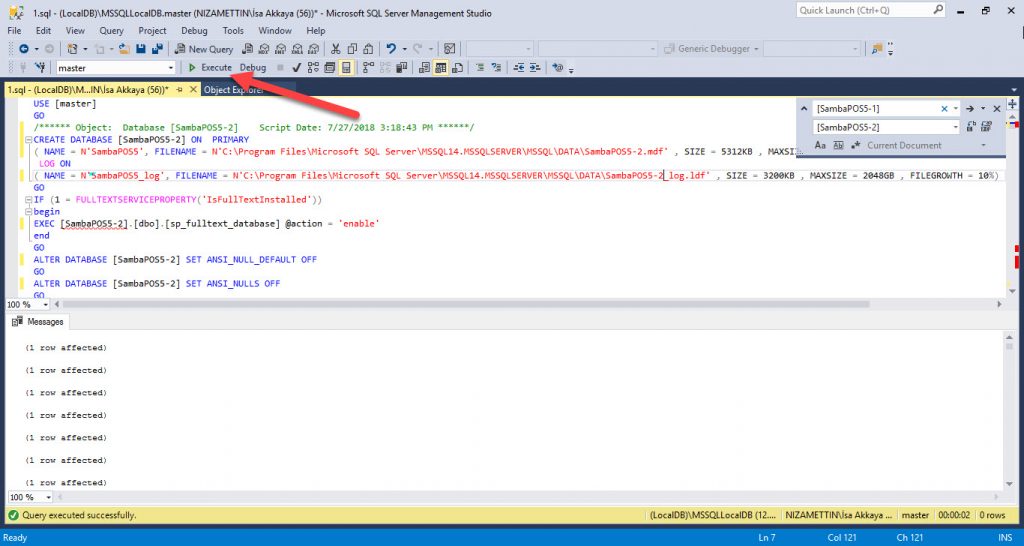Increase indent of selected lines
Viewport: 1024px width, 546px height.
pyautogui.click(x=536, y=67)
